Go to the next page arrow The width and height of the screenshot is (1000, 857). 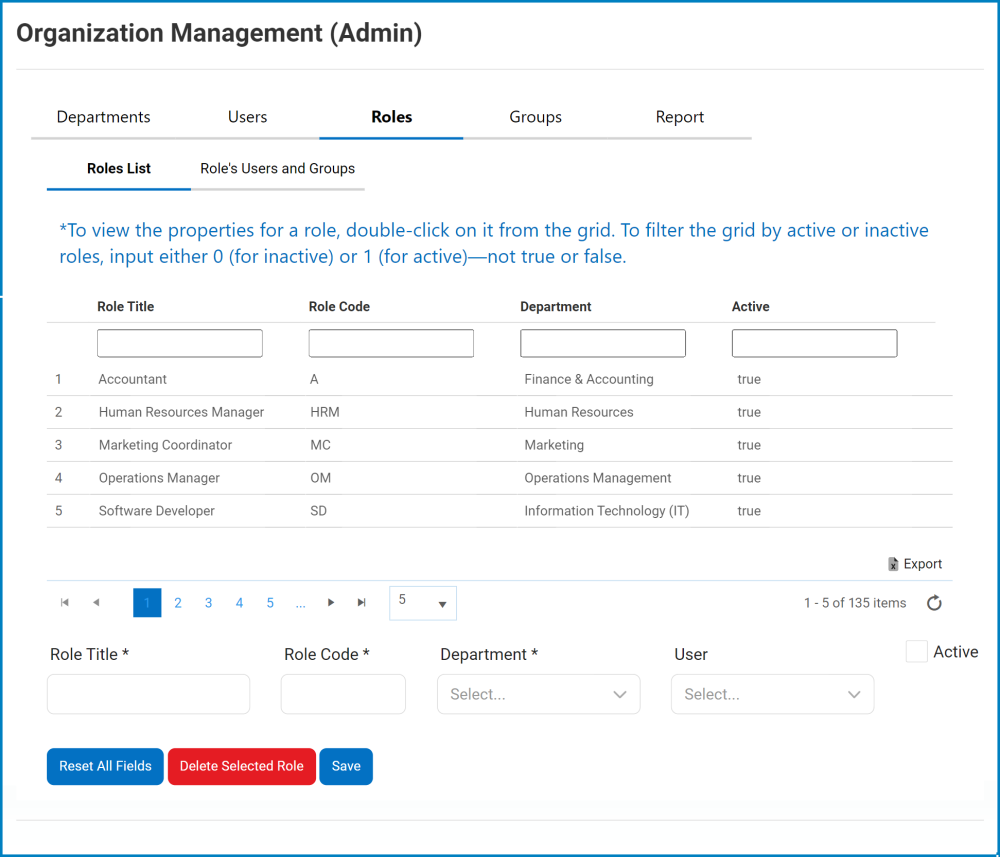point(331,603)
